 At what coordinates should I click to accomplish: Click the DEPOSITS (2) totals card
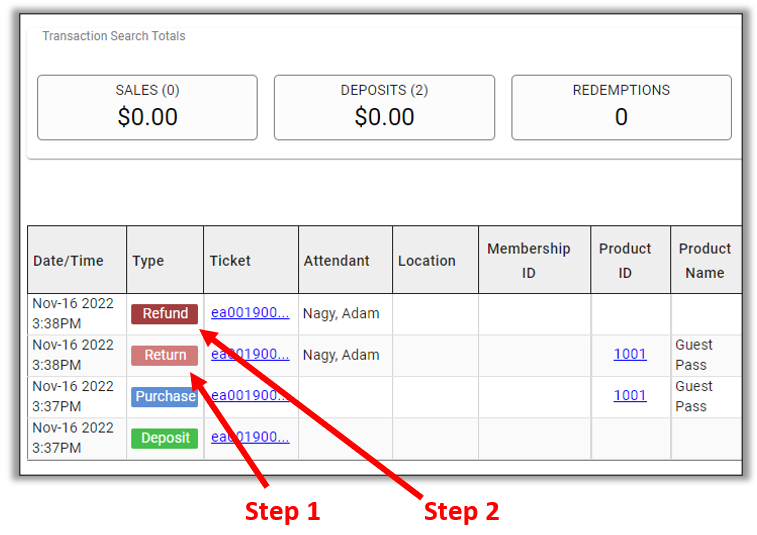(384, 108)
